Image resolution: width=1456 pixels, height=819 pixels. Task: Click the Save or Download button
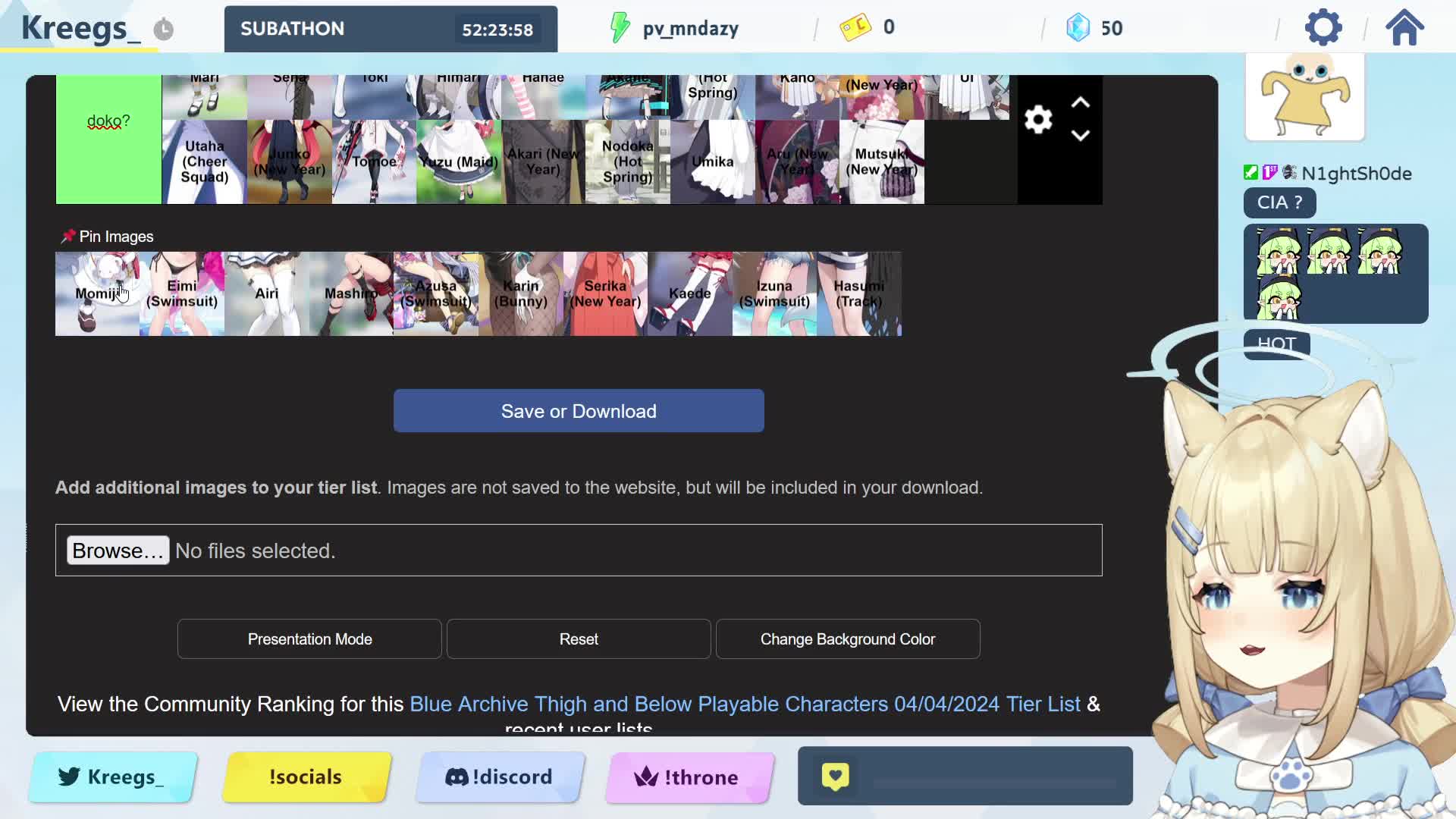579,411
